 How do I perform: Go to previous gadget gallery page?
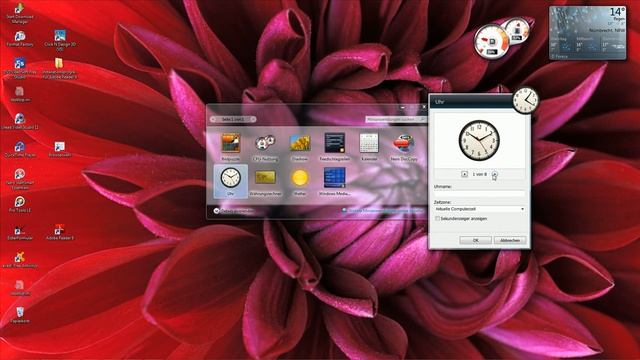pyautogui.click(x=213, y=119)
